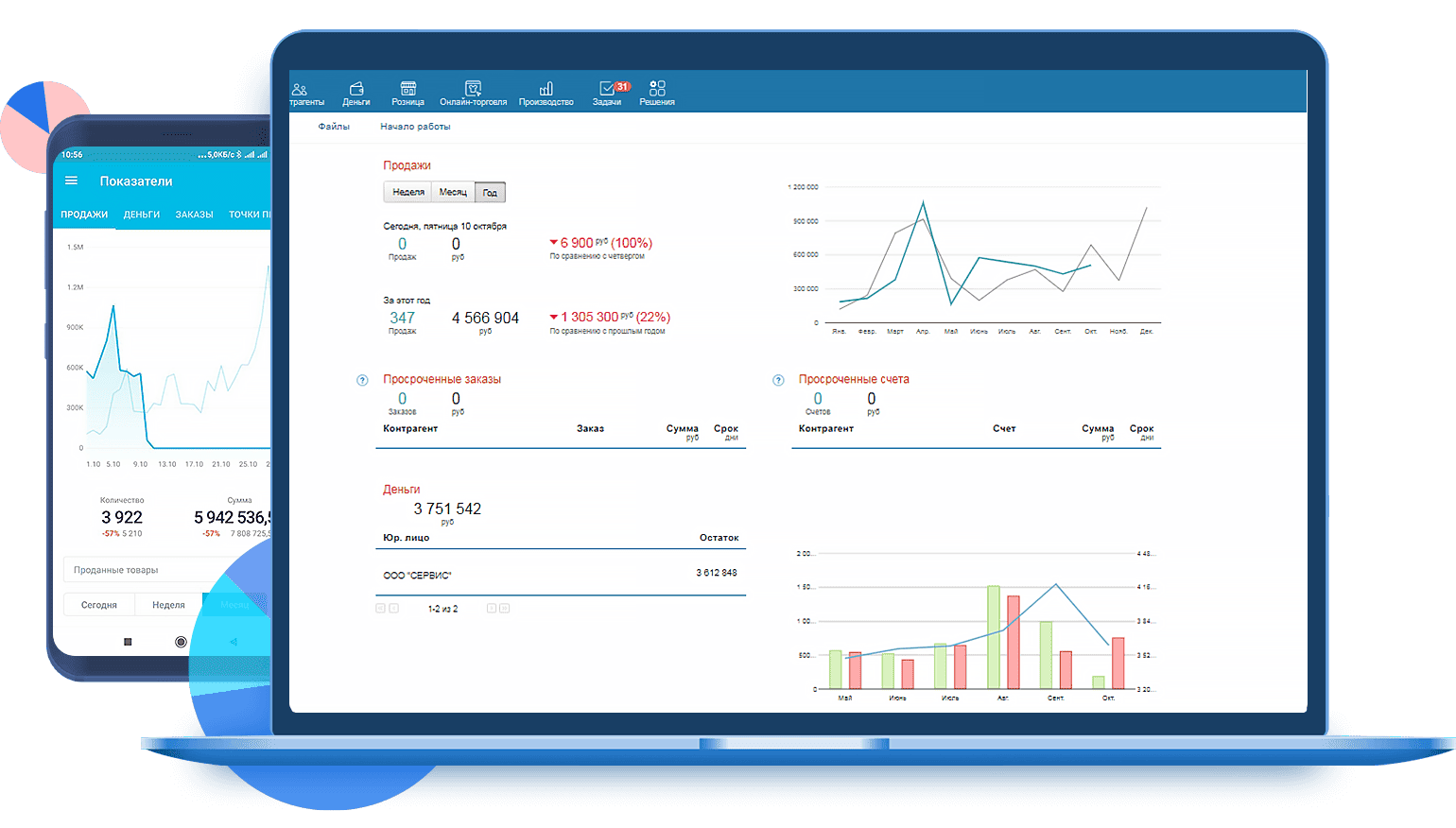The image size is (1456, 828).
Task: Click help icon beside Просроченные счета
Action: click(778, 380)
